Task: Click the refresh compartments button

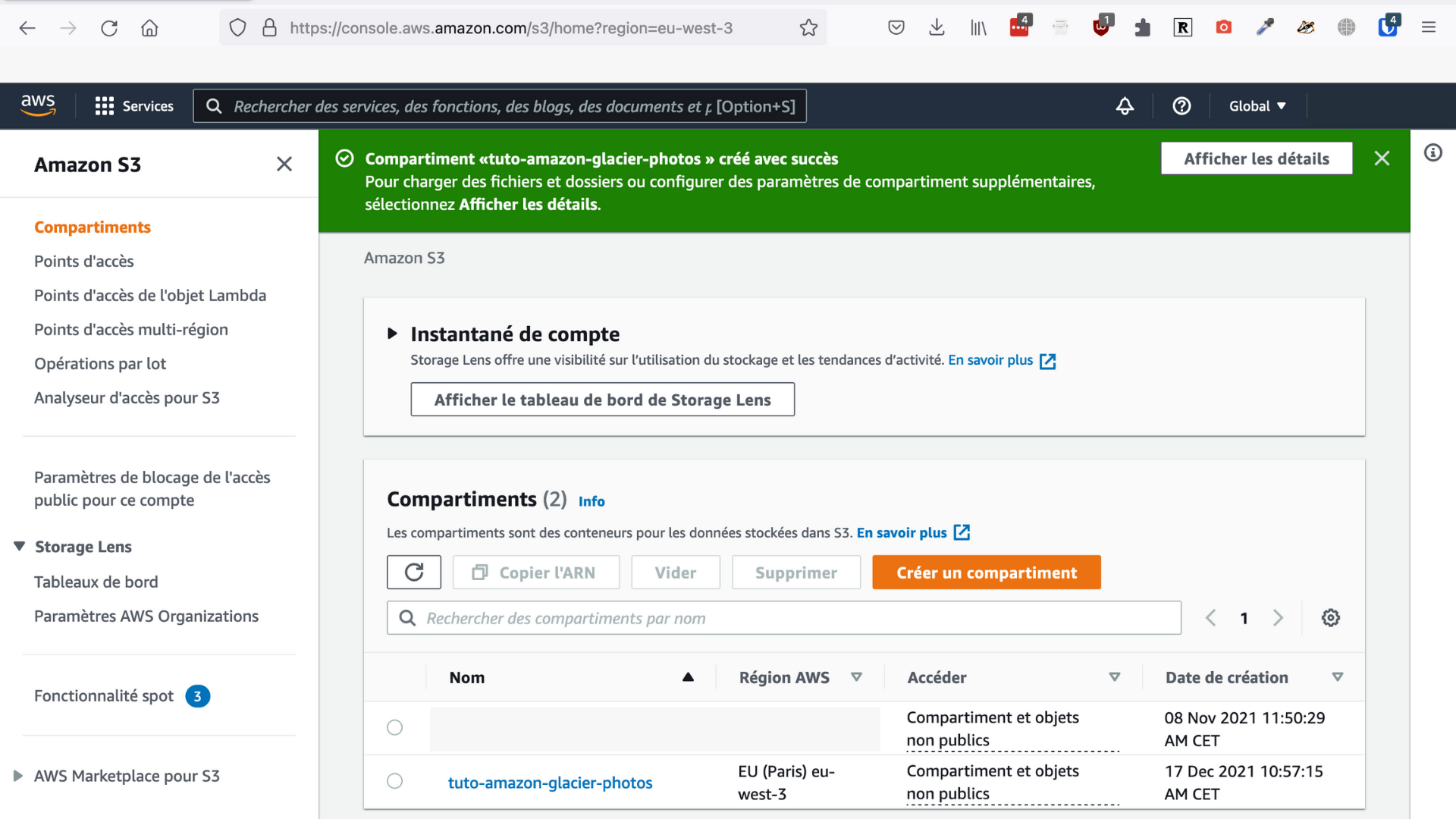Action: coord(413,573)
